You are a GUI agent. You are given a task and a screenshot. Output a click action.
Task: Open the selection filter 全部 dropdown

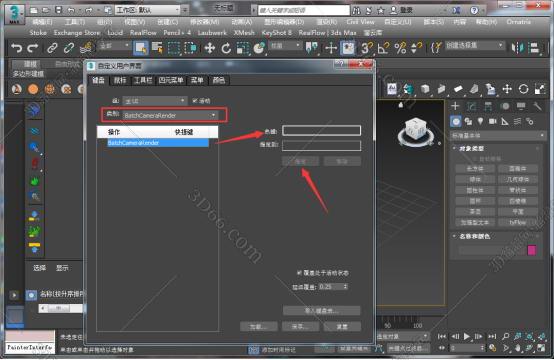(115, 46)
